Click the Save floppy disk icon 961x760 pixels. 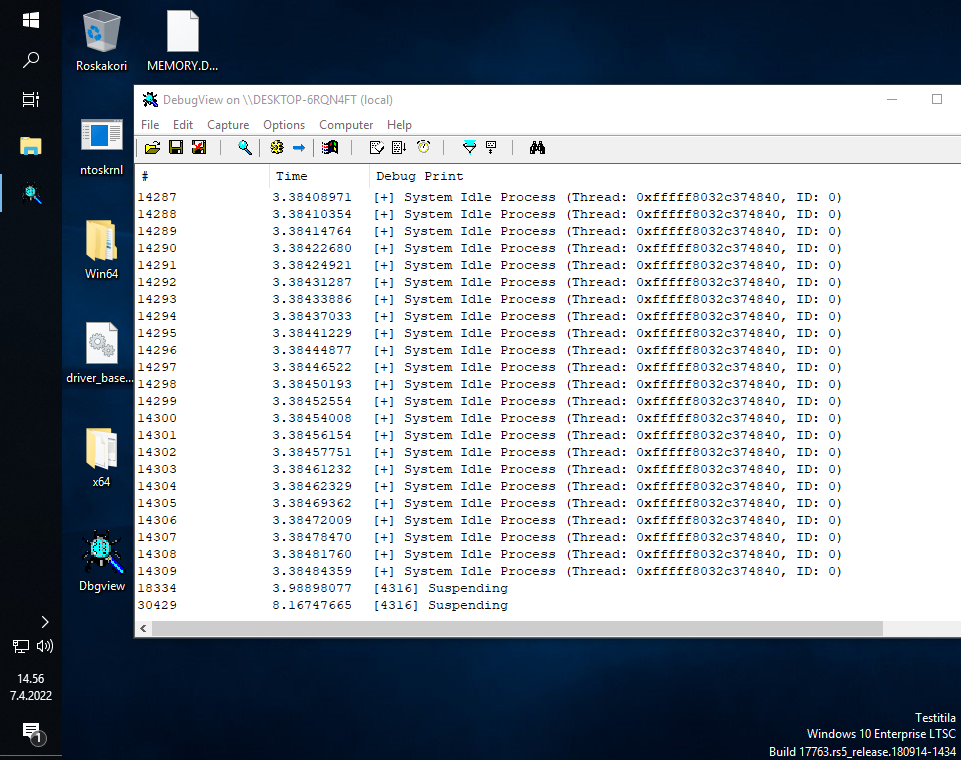(176, 148)
